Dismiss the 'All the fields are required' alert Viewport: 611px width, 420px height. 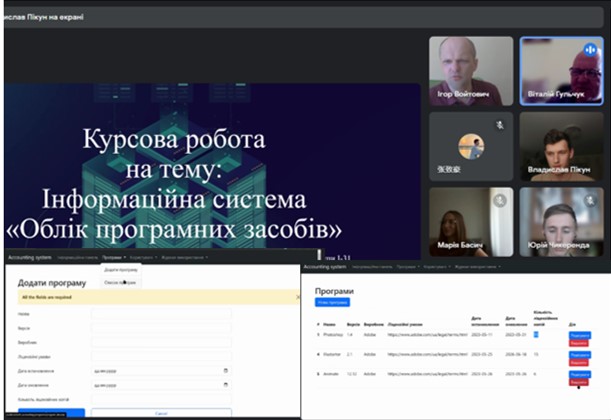[x=298, y=297]
